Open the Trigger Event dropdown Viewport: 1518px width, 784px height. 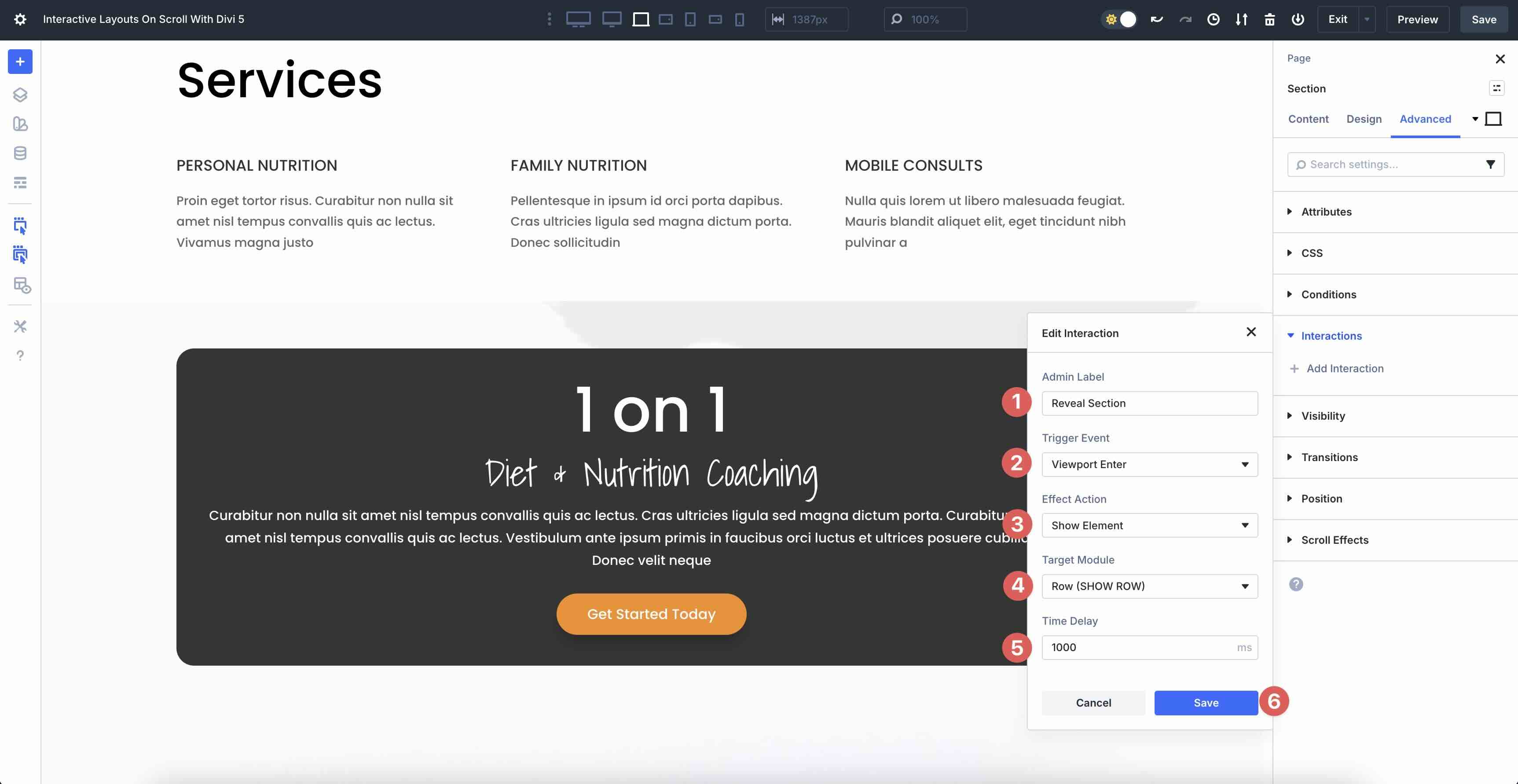[1149, 464]
